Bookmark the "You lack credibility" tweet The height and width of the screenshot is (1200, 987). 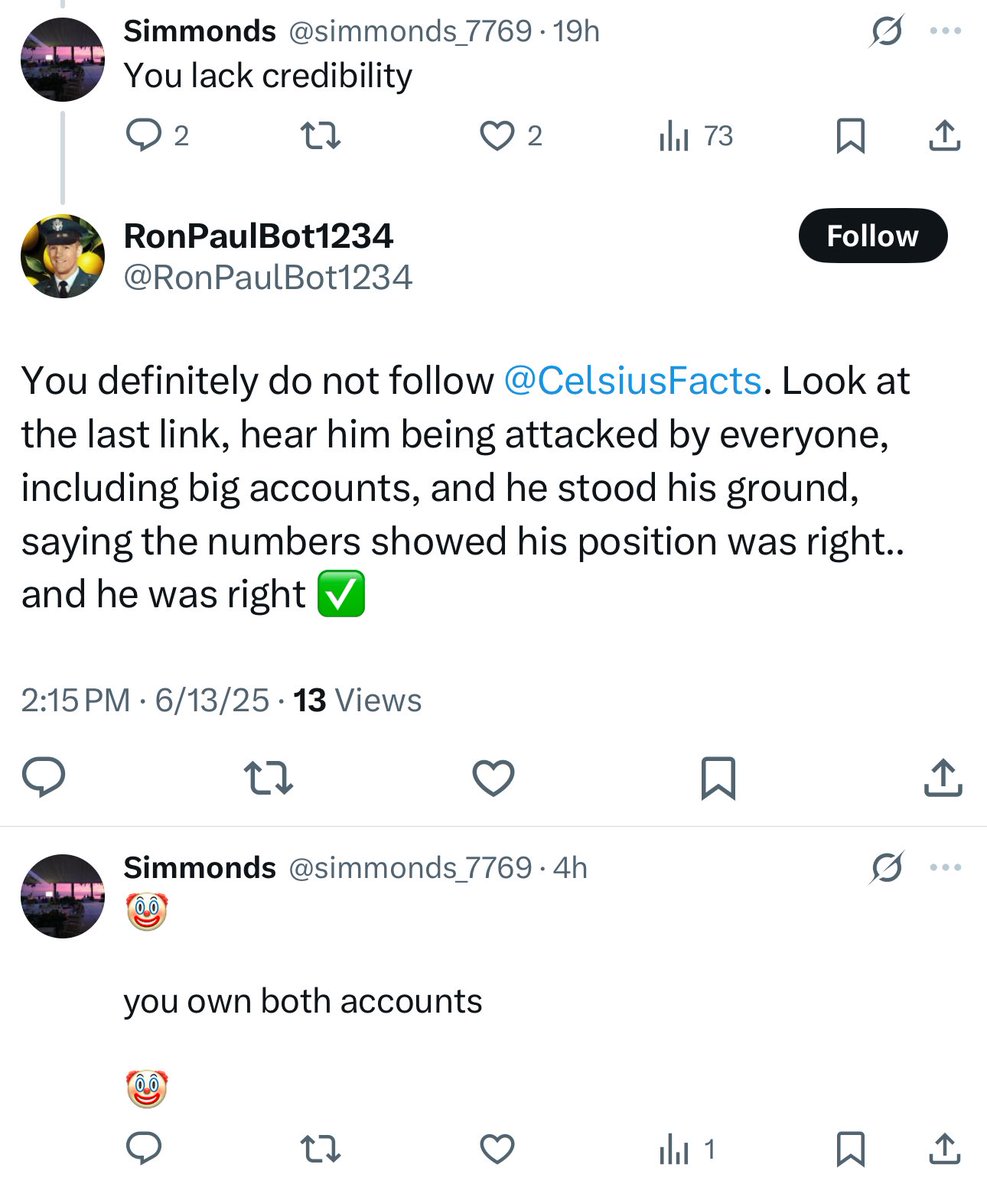850,137
